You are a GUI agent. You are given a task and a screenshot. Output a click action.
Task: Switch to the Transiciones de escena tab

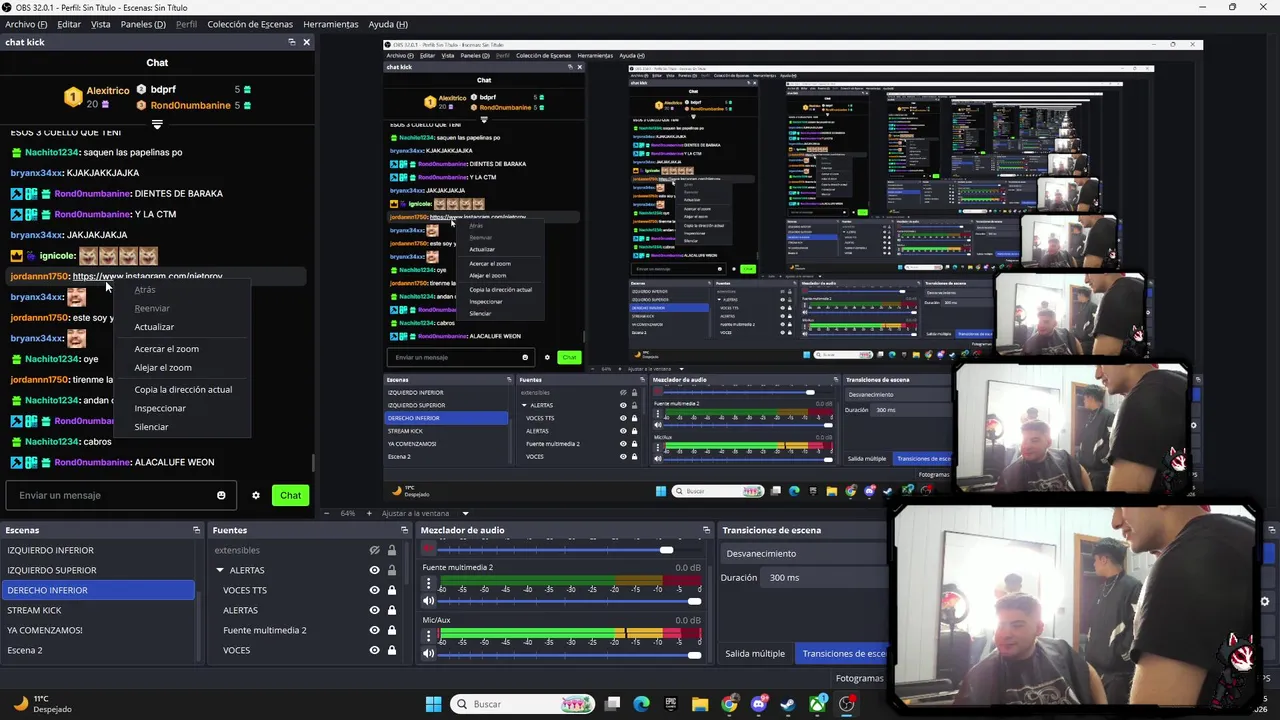(843, 653)
